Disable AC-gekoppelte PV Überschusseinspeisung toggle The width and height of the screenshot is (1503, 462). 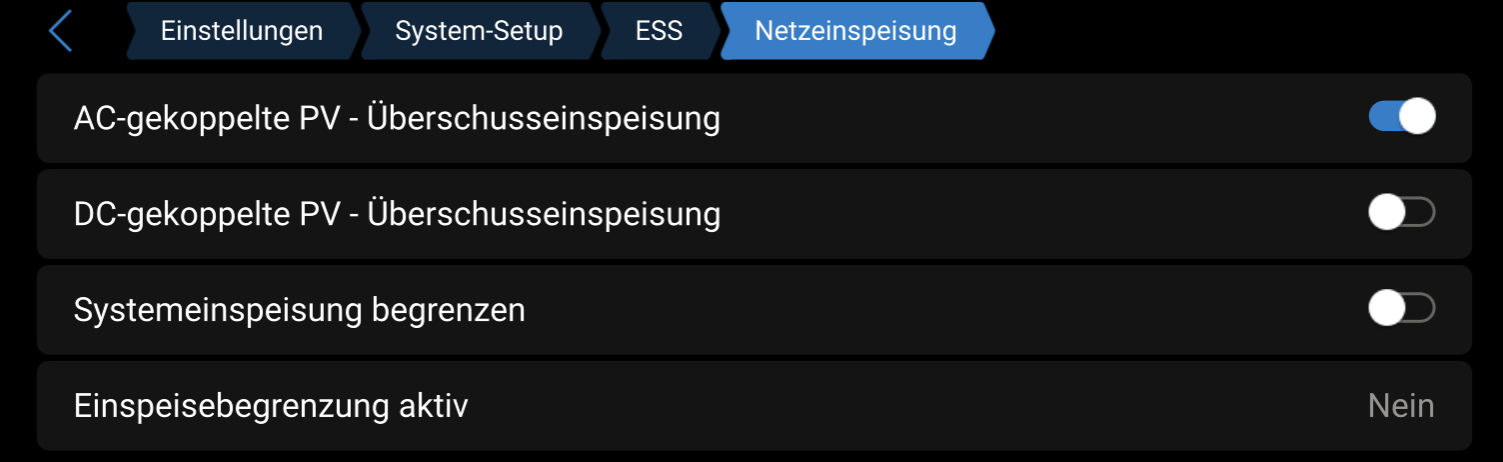[x=1401, y=117]
